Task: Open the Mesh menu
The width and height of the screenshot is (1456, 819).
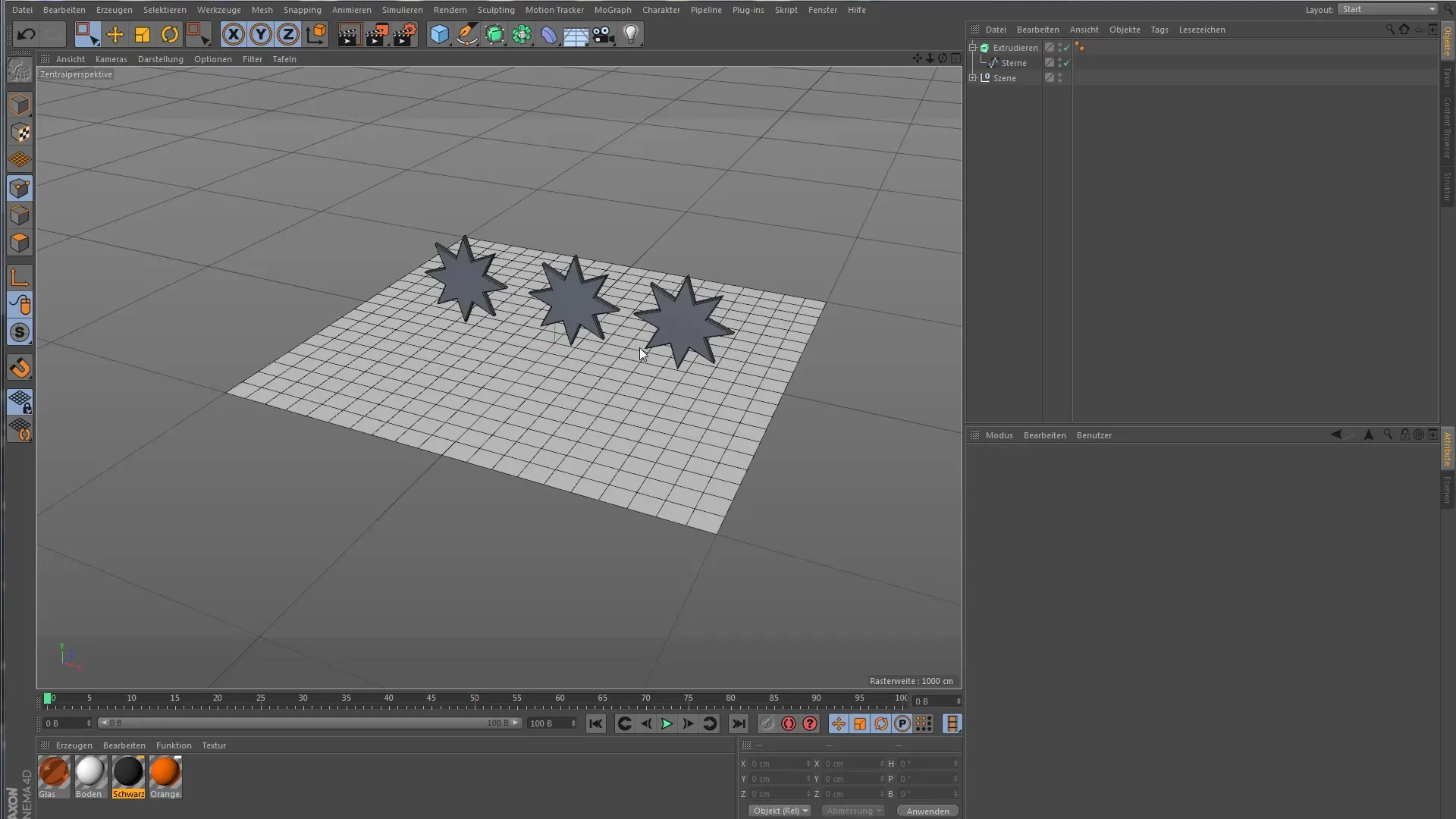Action: (x=262, y=10)
